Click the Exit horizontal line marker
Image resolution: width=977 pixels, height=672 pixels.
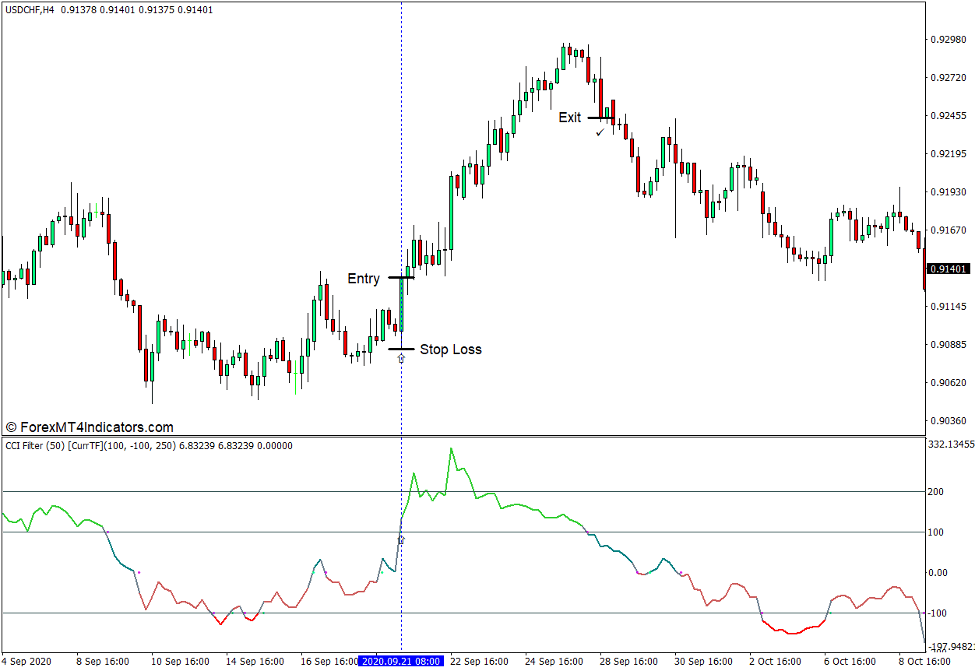pyautogui.click(x=601, y=117)
